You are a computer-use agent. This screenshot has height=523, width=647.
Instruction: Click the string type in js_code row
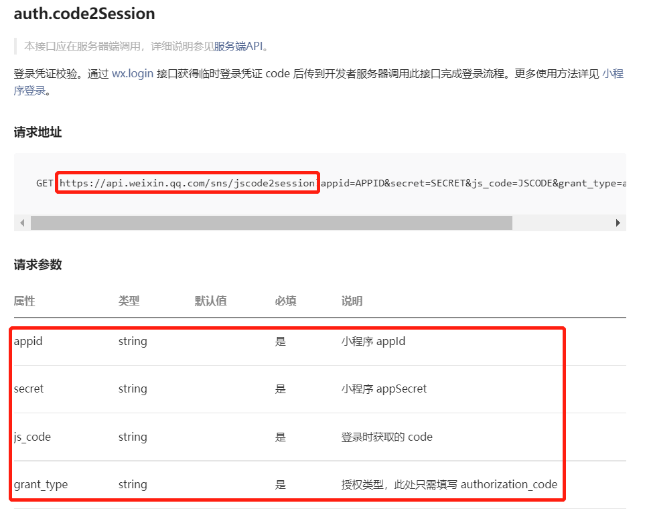[x=132, y=437]
